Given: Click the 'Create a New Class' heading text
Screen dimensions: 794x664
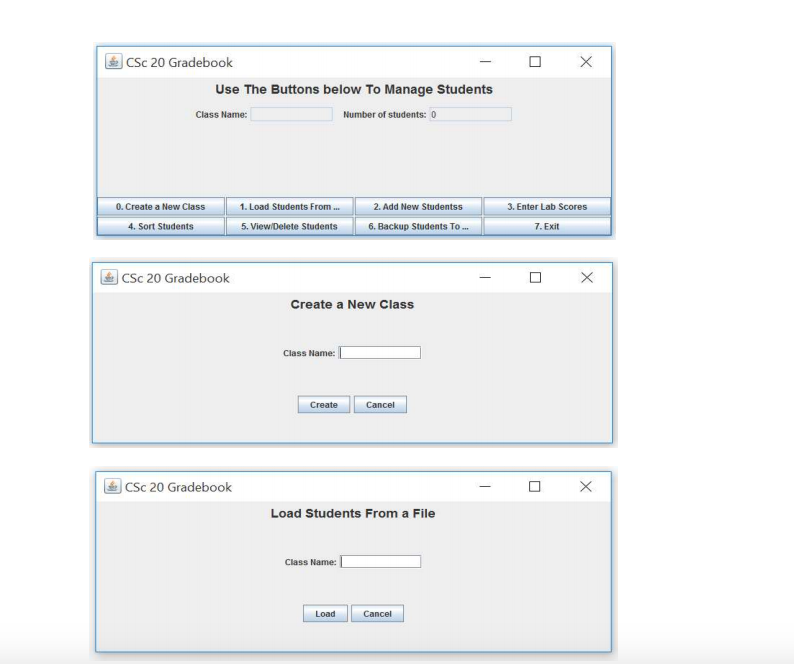Looking at the screenshot, I should coord(352,304).
